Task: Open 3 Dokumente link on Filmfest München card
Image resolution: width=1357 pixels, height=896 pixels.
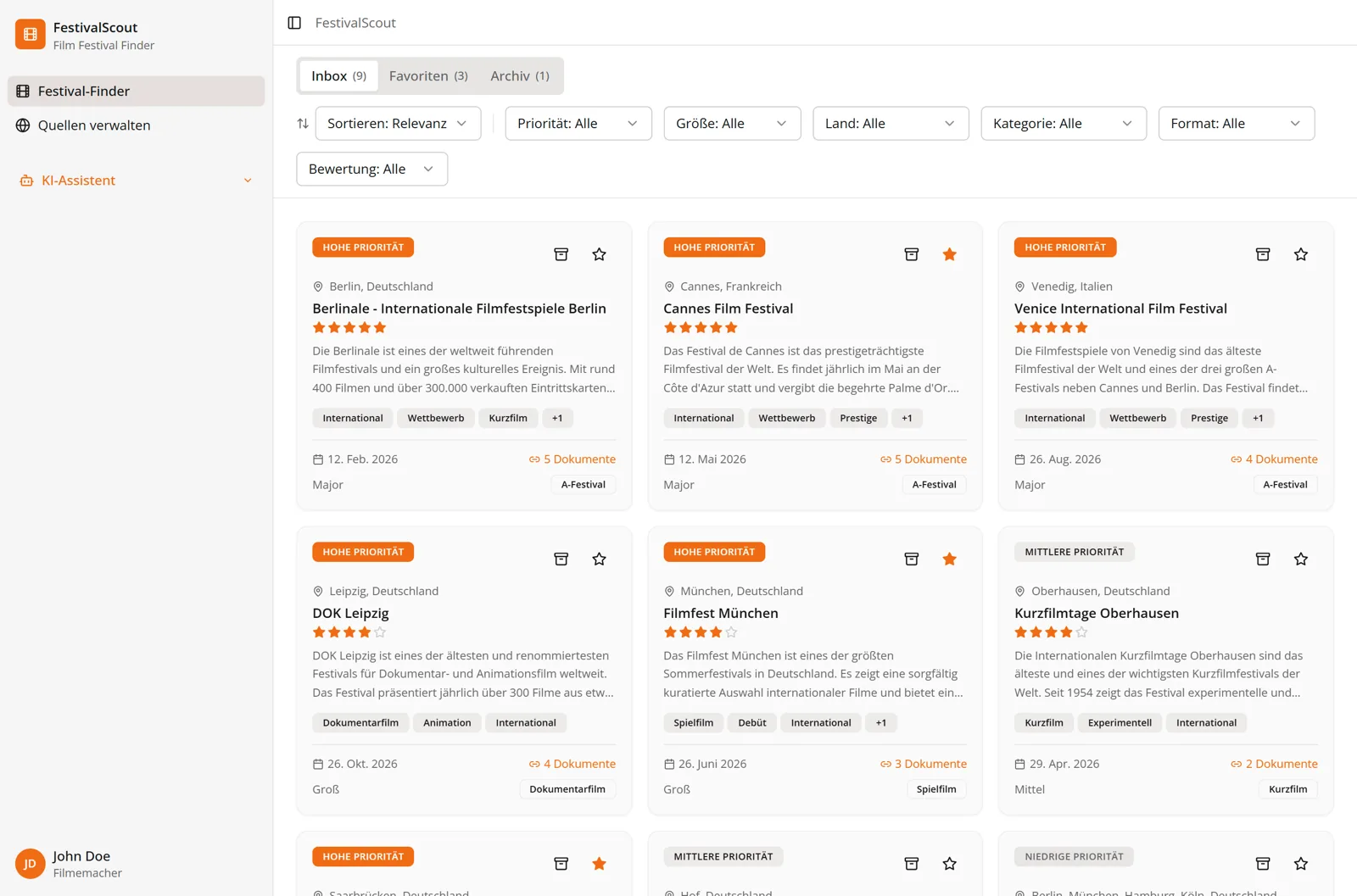Action: (924, 764)
